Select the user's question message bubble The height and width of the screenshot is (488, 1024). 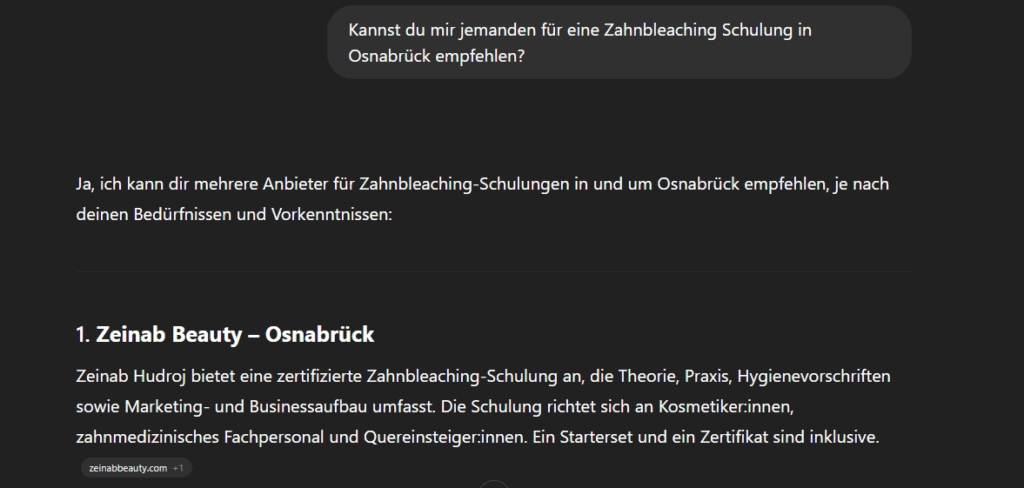pos(619,43)
